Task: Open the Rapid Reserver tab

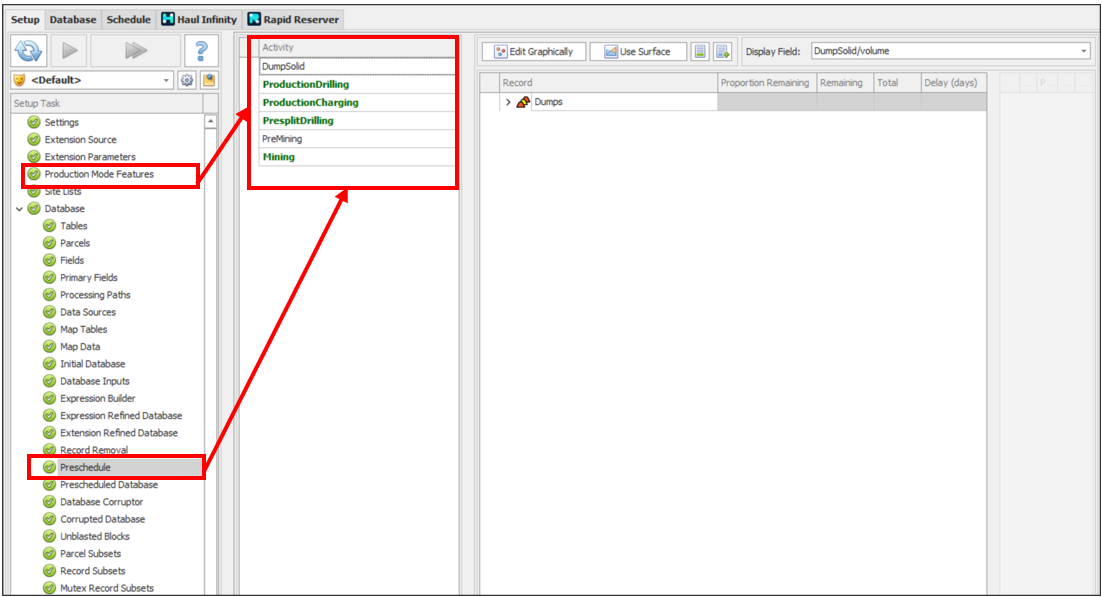Action: (x=294, y=19)
